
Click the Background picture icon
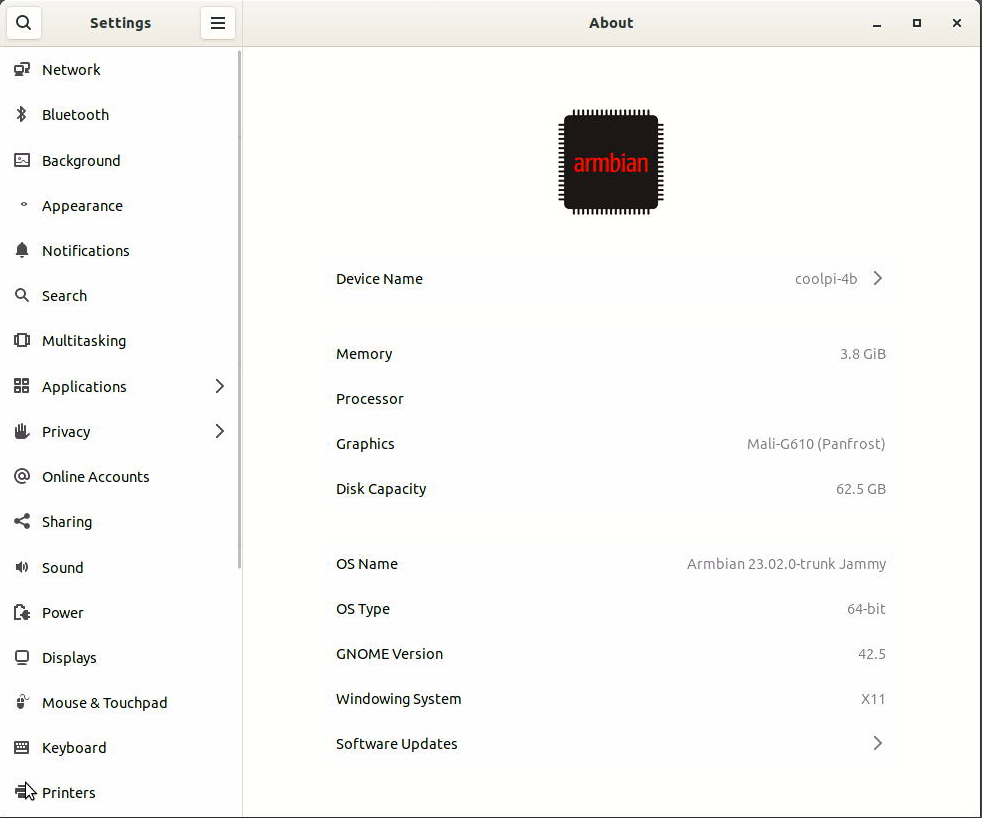pyautogui.click(x=22, y=160)
